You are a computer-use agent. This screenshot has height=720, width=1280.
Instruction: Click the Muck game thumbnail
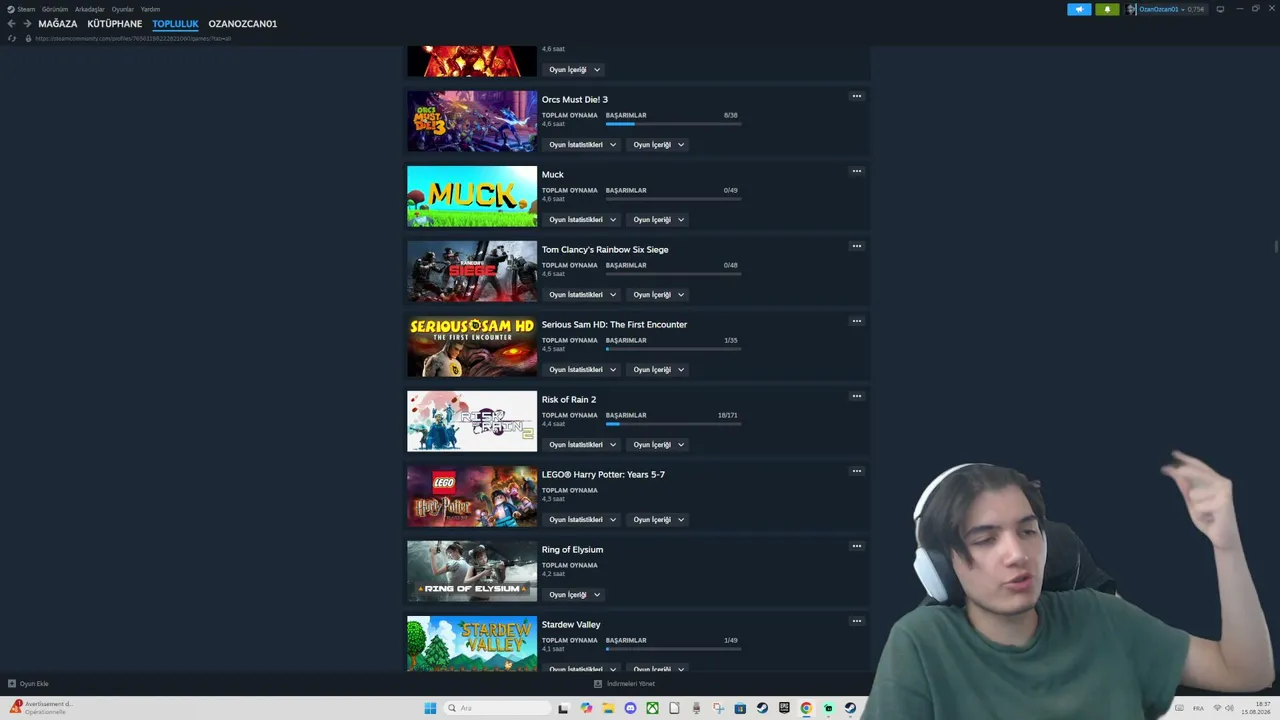click(x=472, y=196)
